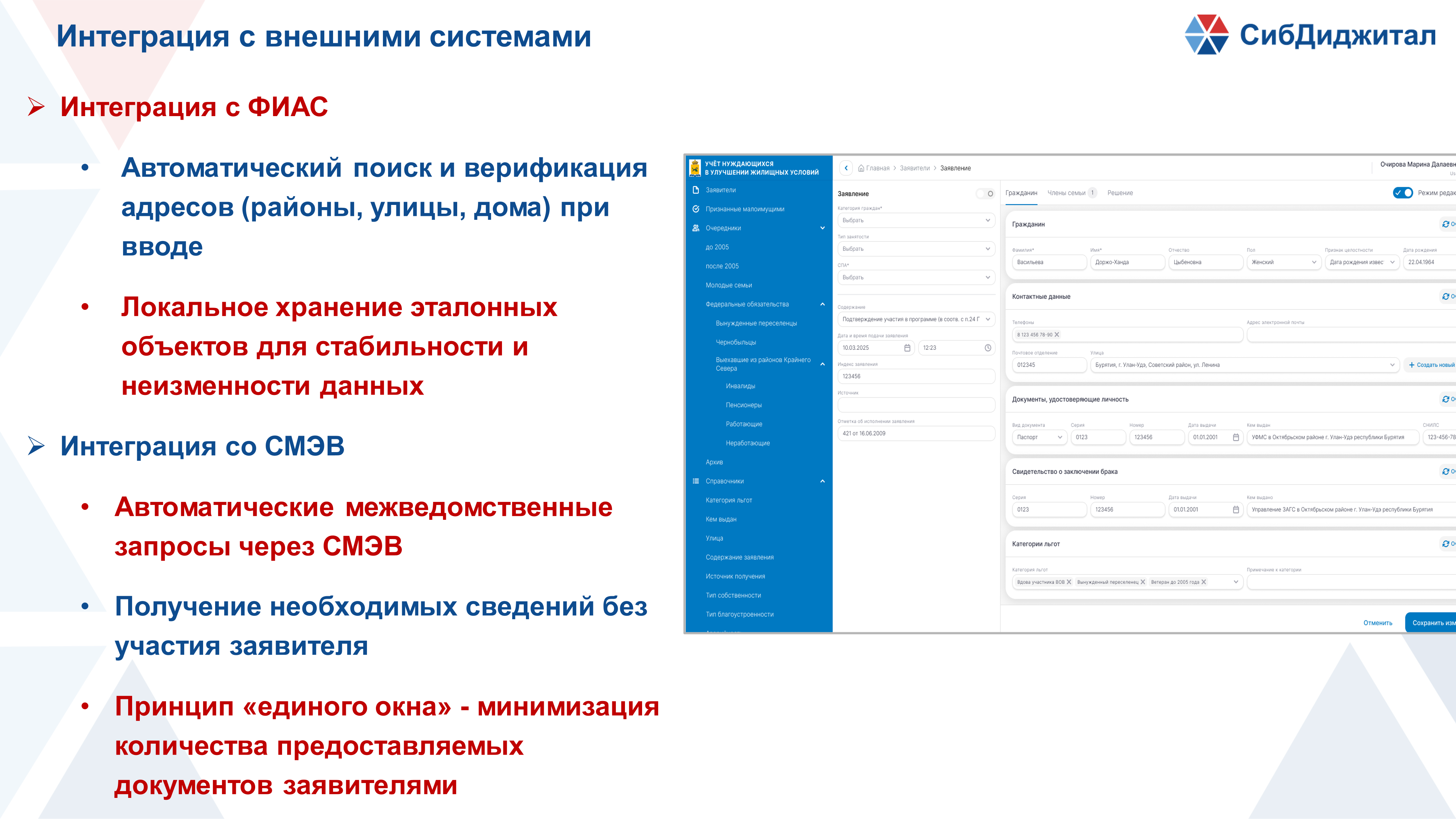Switch to the Гражданин tab

click(1021, 193)
